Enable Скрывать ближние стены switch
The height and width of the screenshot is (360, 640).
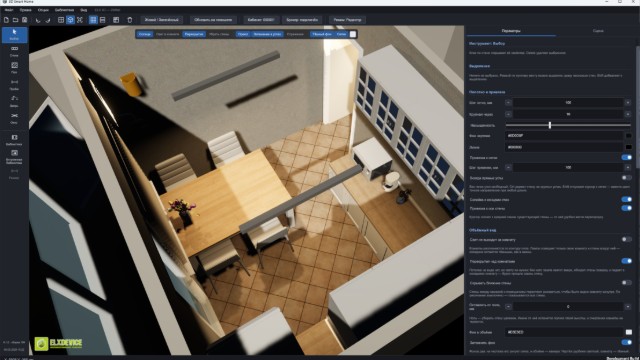click(626, 282)
